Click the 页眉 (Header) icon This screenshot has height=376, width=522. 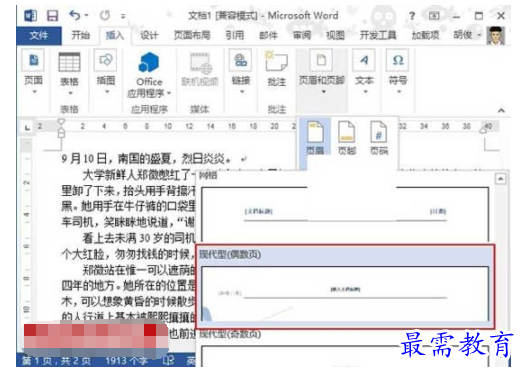(x=315, y=137)
